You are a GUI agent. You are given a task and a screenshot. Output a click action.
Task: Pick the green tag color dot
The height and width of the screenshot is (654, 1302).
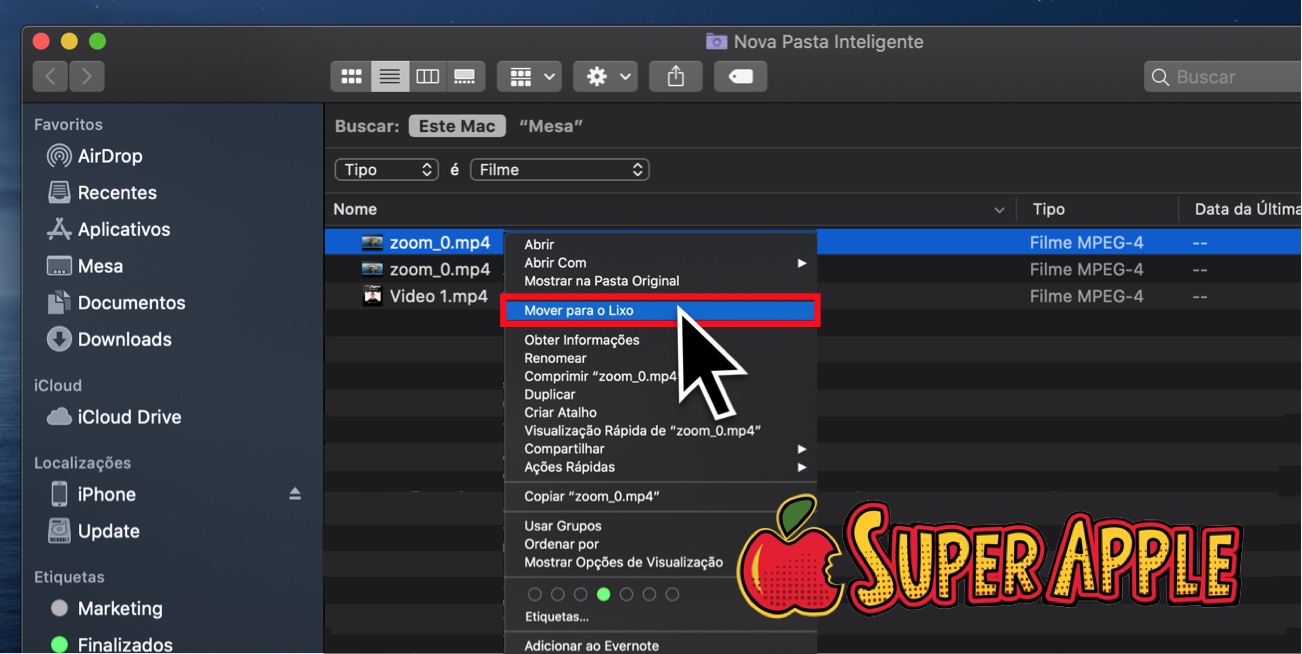coord(603,594)
